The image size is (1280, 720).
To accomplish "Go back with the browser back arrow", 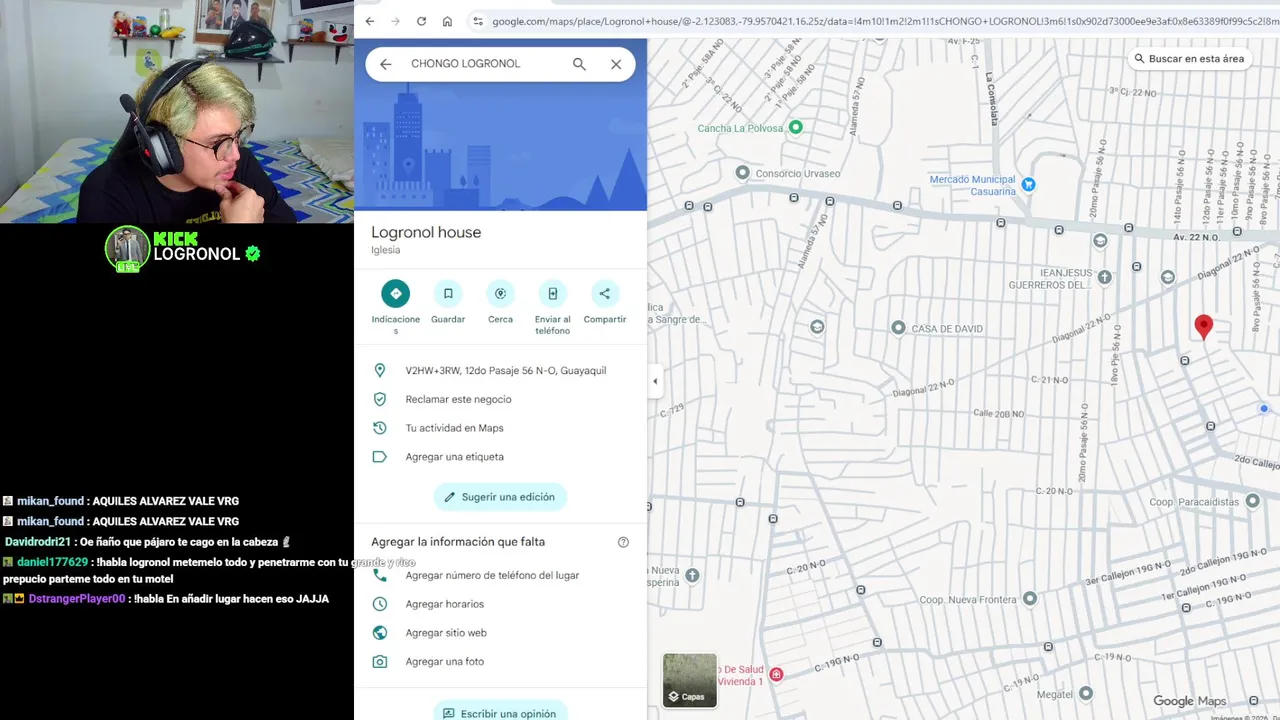I will 370,21.
